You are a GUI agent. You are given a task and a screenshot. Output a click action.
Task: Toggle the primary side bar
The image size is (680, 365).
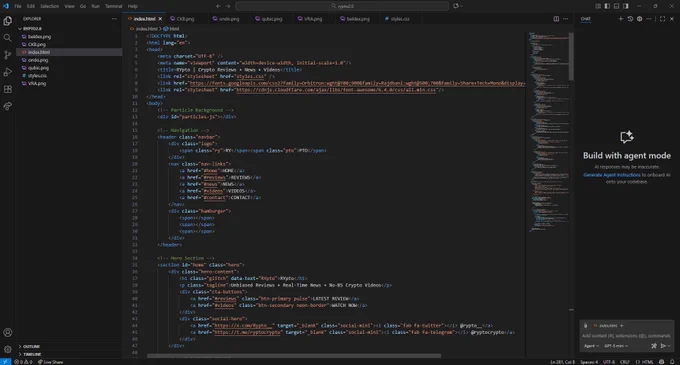pyautogui.click(x=607, y=6)
